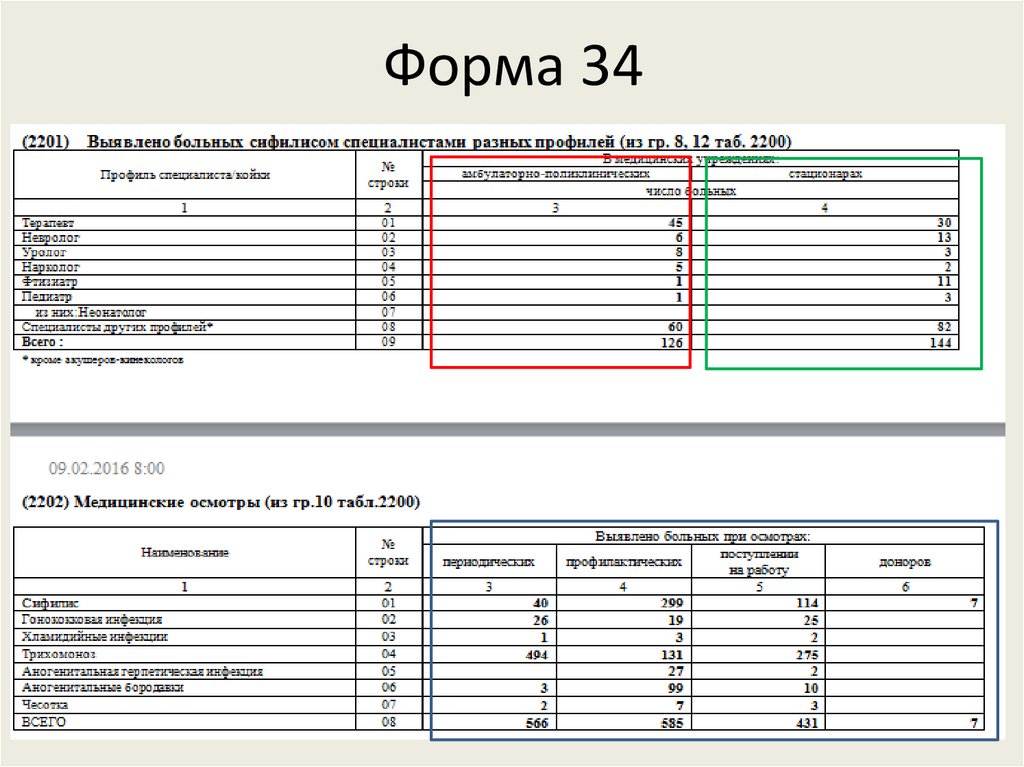Click value 494 in the Трихомоноз row
Image resolution: width=1024 pixels, height=767 pixels.
537,655
